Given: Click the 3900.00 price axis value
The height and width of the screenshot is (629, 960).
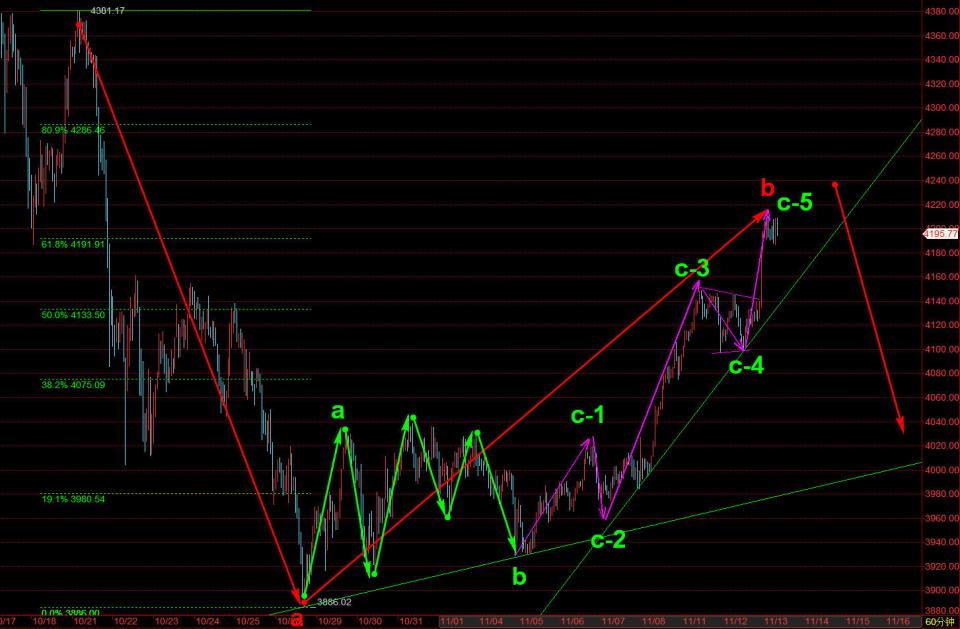Looking at the screenshot, I should pyautogui.click(x=942, y=591).
